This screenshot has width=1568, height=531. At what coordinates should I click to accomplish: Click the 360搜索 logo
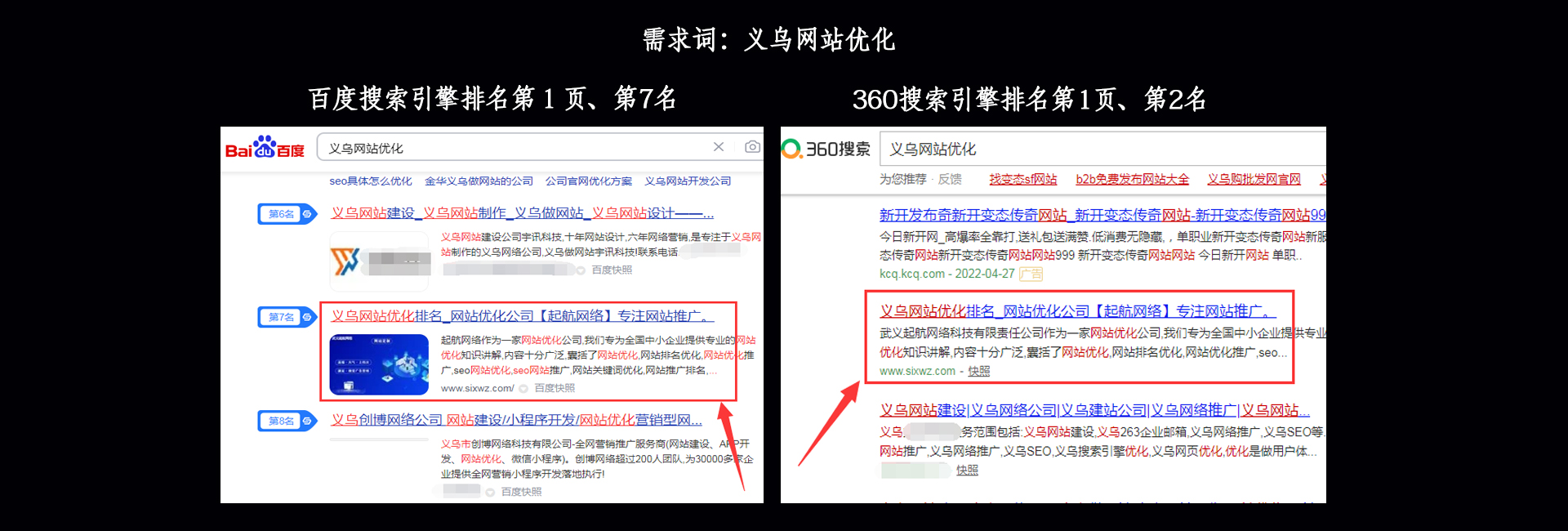826,149
